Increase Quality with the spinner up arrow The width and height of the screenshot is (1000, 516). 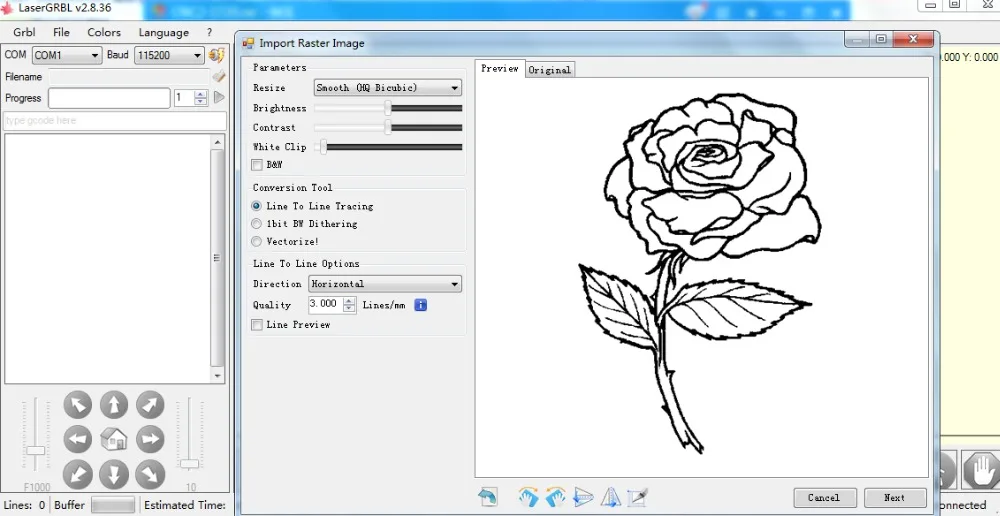(349, 301)
